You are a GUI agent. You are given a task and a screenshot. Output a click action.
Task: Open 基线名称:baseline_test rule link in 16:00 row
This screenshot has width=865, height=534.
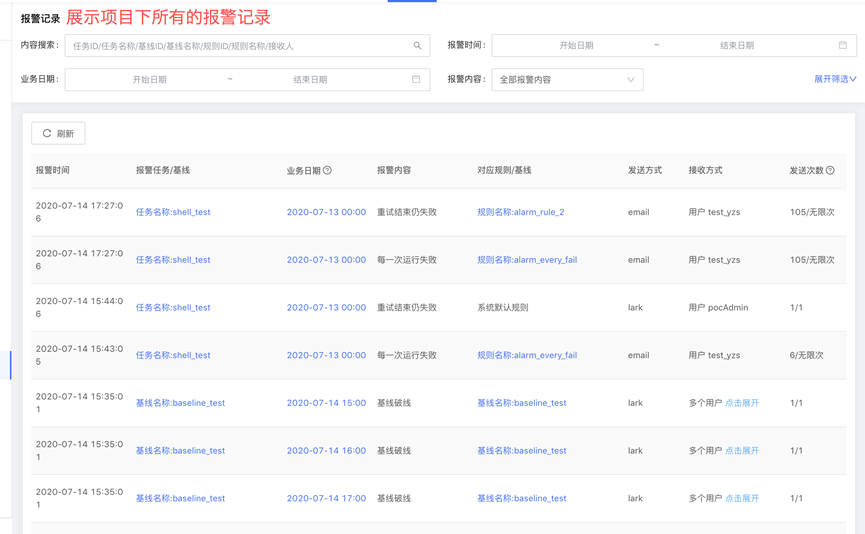point(522,451)
